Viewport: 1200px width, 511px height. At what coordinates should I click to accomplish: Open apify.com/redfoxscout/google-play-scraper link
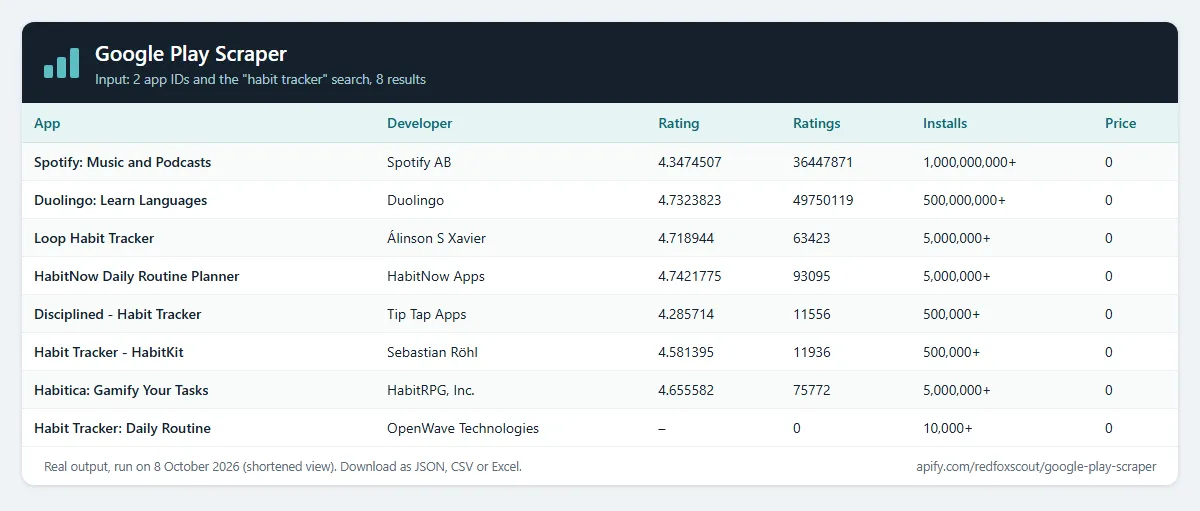[1036, 466]
